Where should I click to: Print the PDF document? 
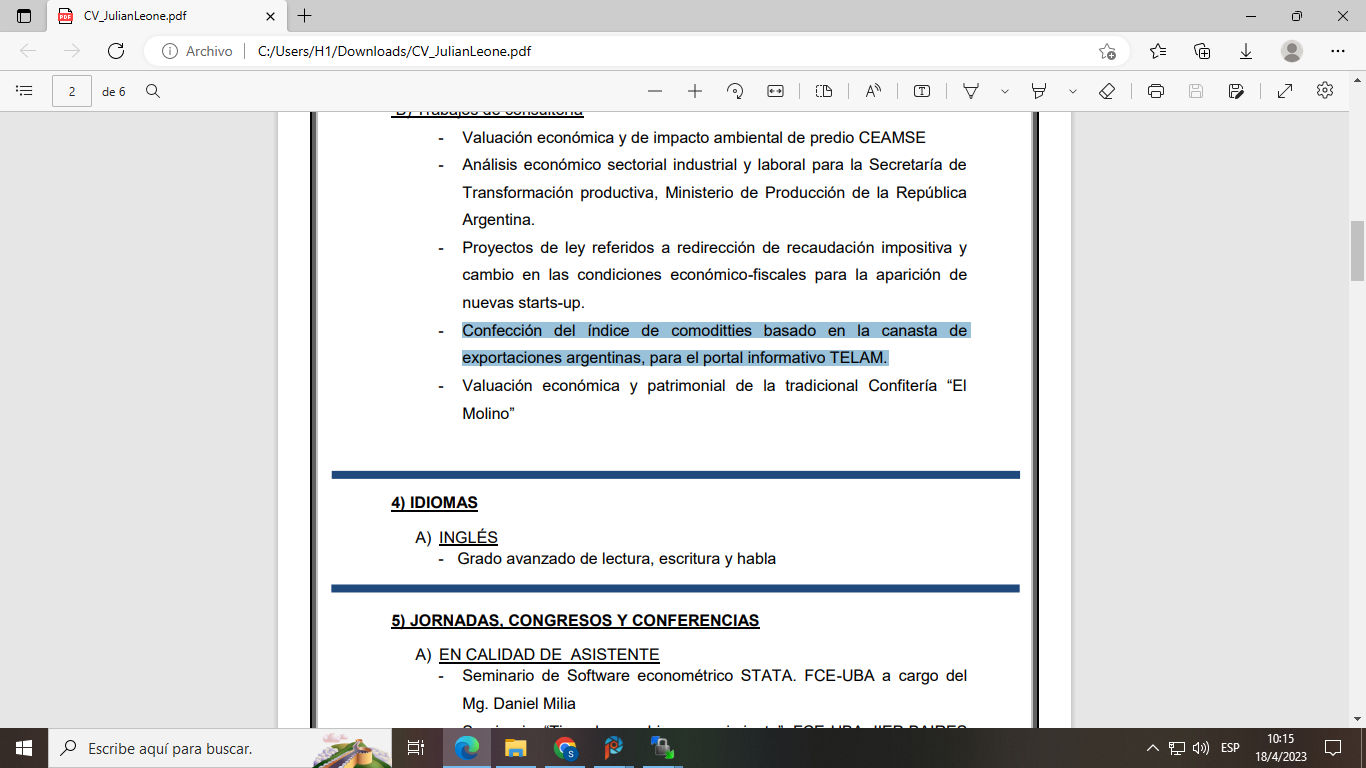(x=1156, y=91)
